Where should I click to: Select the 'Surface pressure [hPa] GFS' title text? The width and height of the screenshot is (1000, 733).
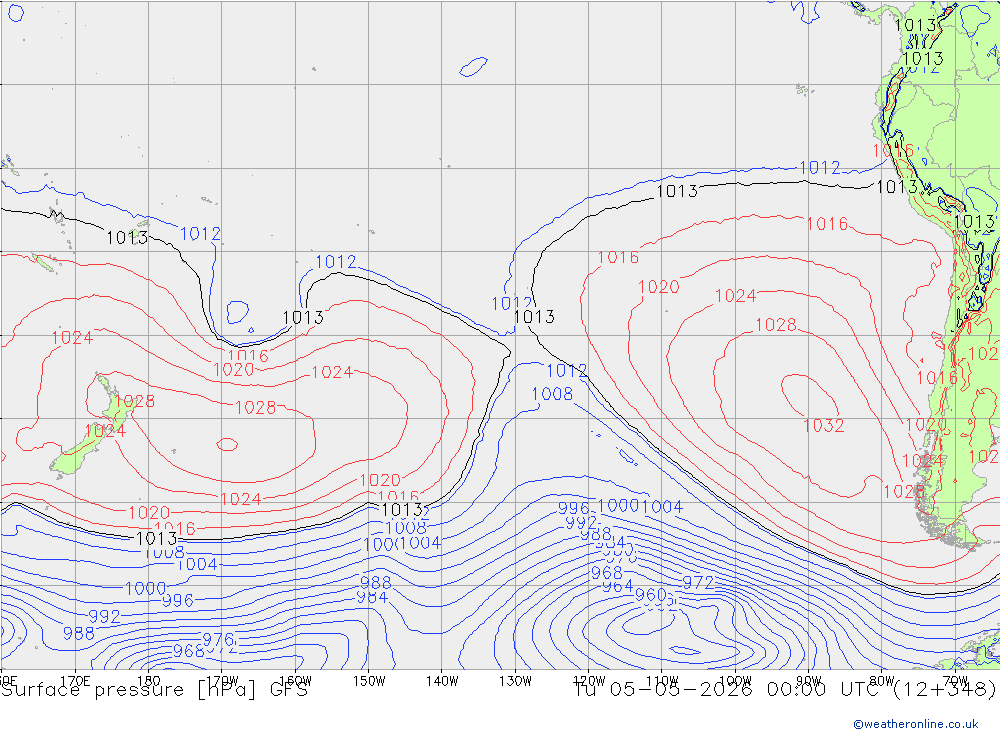[x=154, y=690]
